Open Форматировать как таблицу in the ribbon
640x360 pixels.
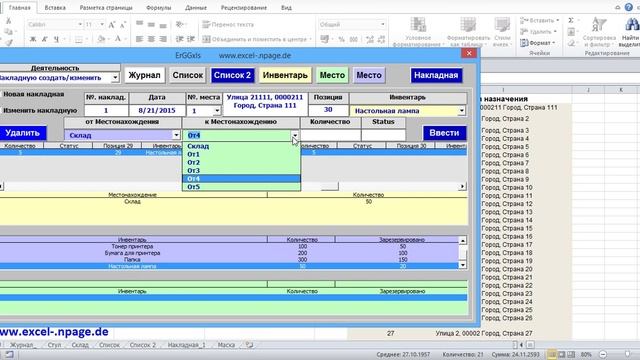click(468, 32)
